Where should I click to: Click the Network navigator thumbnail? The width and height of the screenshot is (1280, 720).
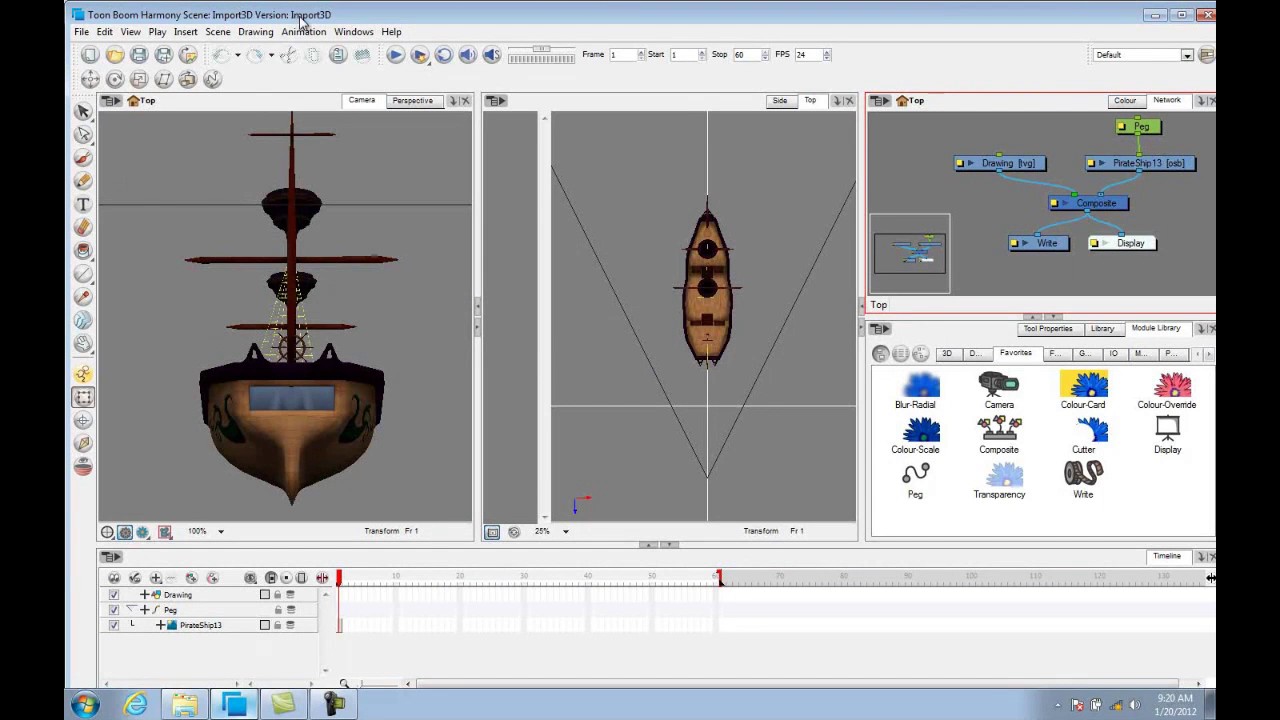click(x=910, y=252)
